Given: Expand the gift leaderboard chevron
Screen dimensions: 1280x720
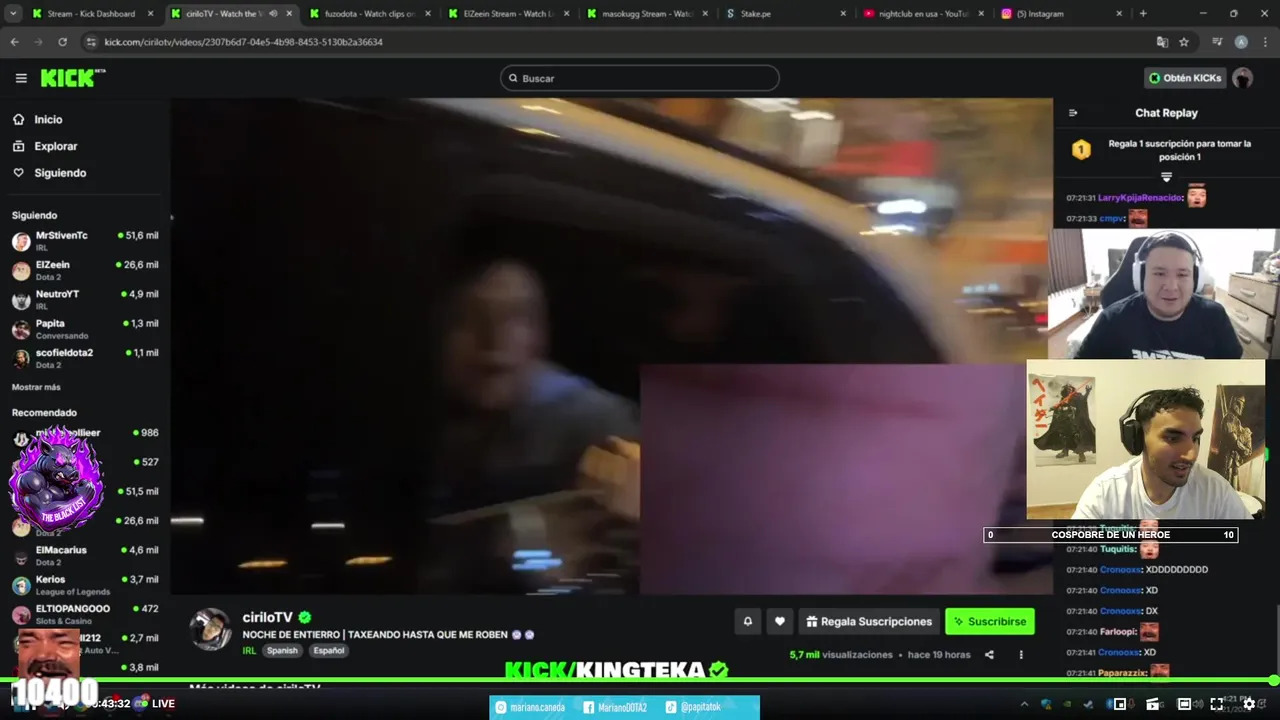Looking at the screenshot, I should point(1166,177).
